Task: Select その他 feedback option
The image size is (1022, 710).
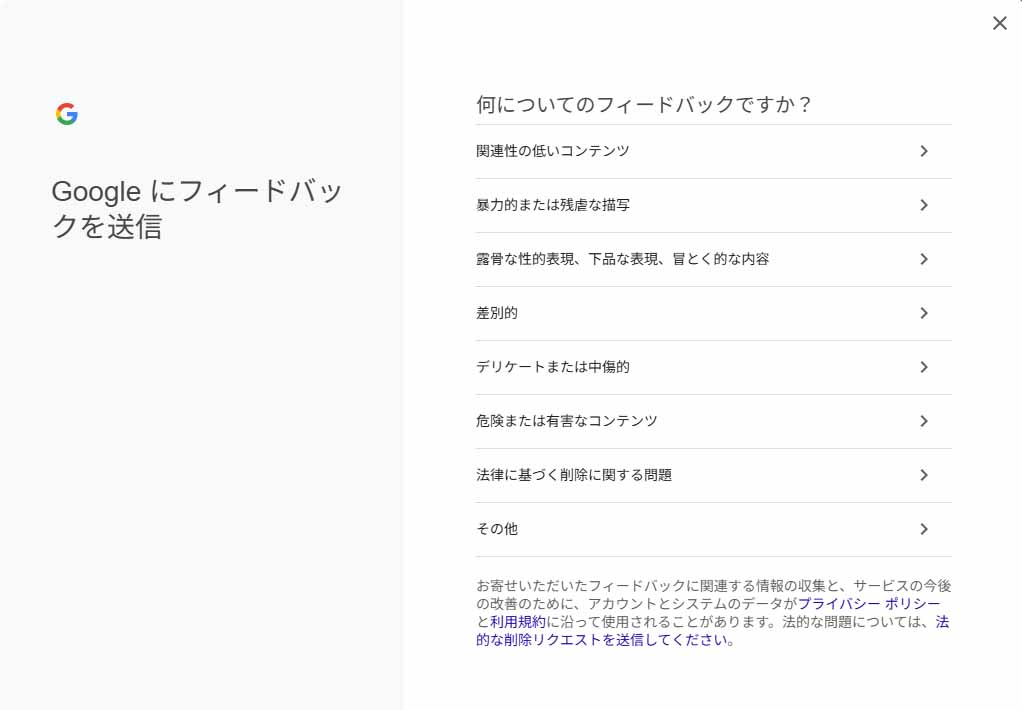Action: click(714, 529)
